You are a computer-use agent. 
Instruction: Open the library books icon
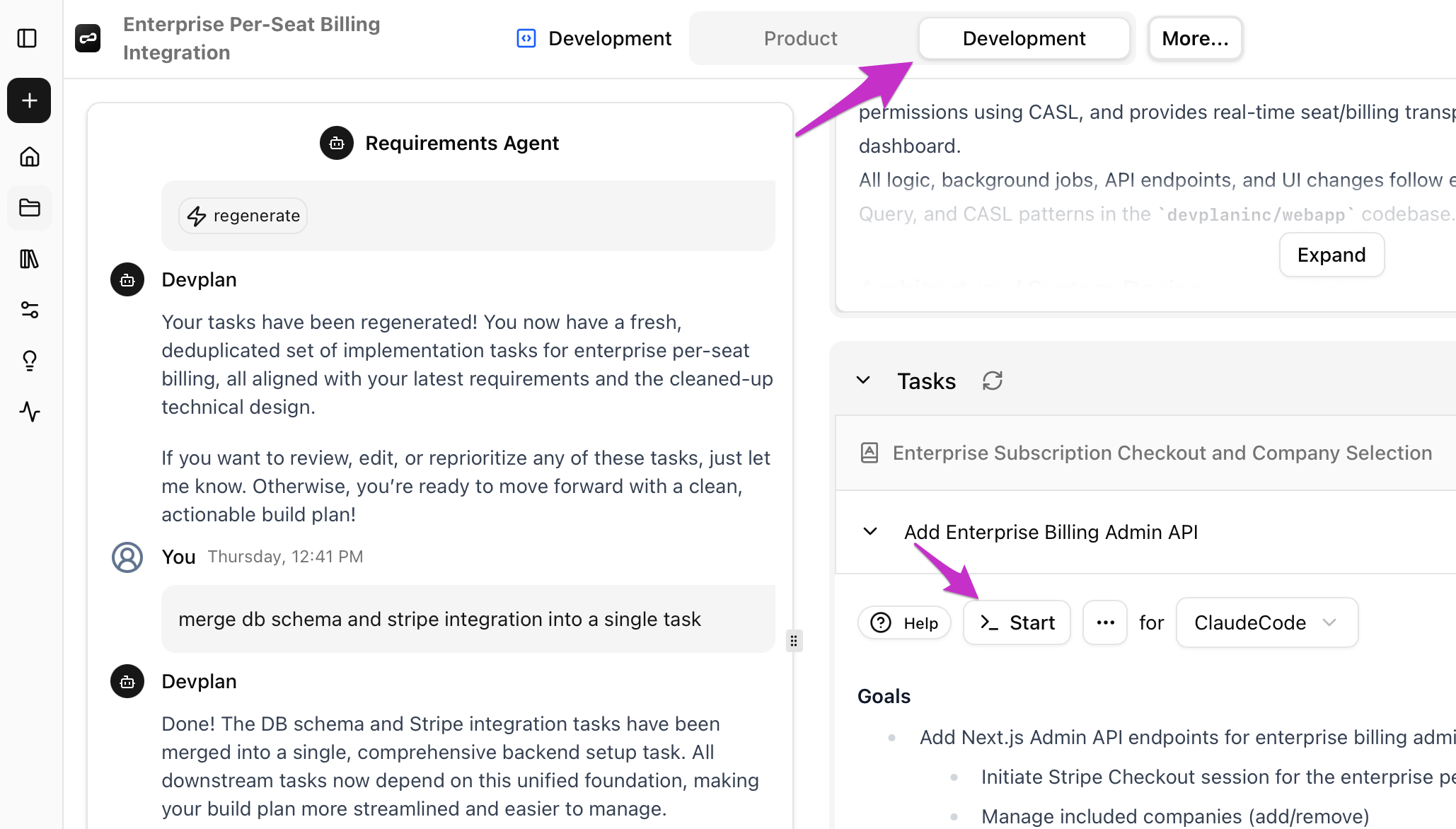pos(29,259)
